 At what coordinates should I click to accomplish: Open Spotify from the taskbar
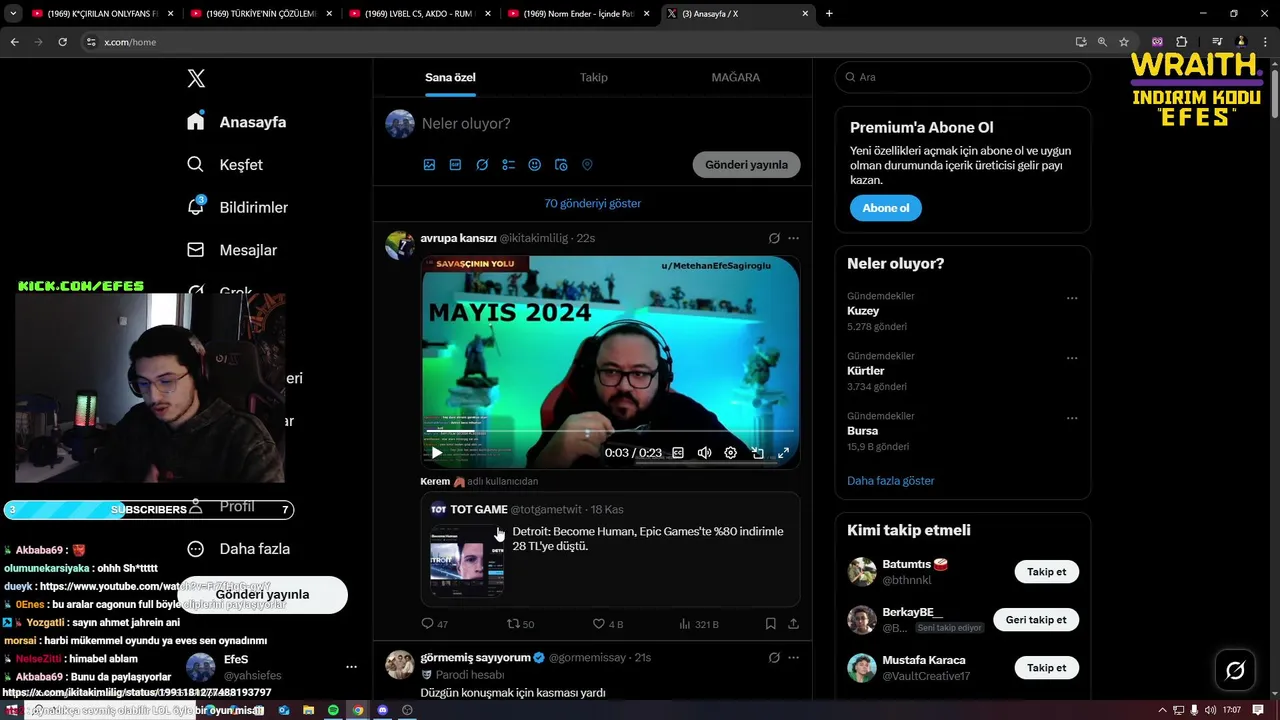(x=333, y=710)
